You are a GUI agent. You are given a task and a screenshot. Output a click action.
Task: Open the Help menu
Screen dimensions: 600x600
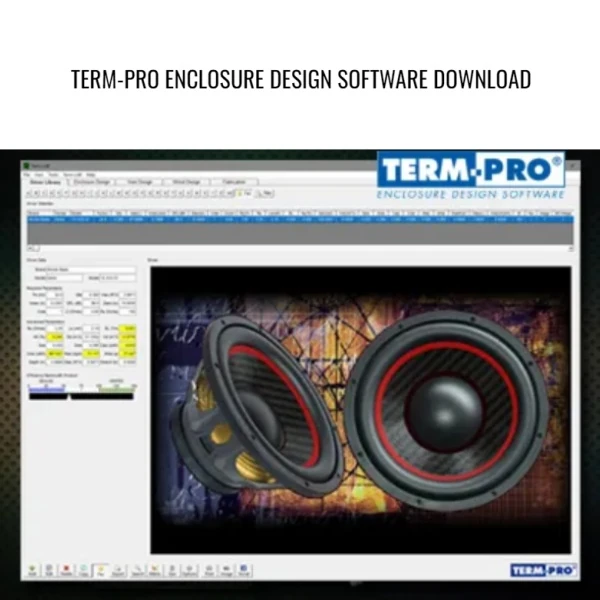(x=91, y=174)
